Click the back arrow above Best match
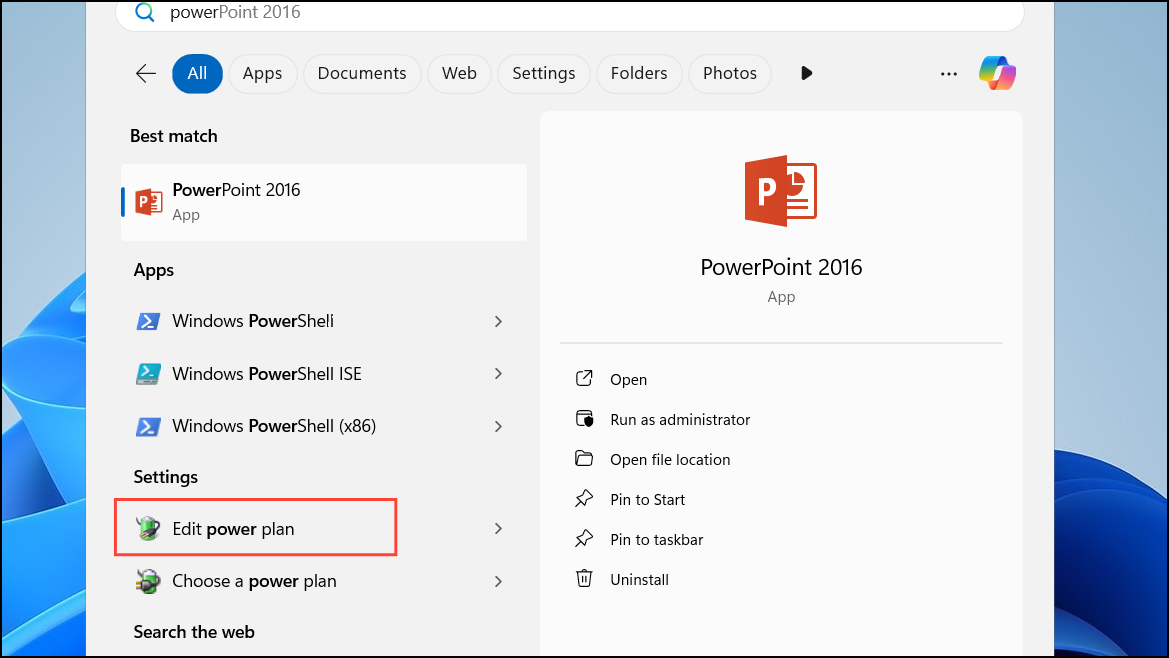This screenshot has height=658, width=1169. tap(145, 73)
